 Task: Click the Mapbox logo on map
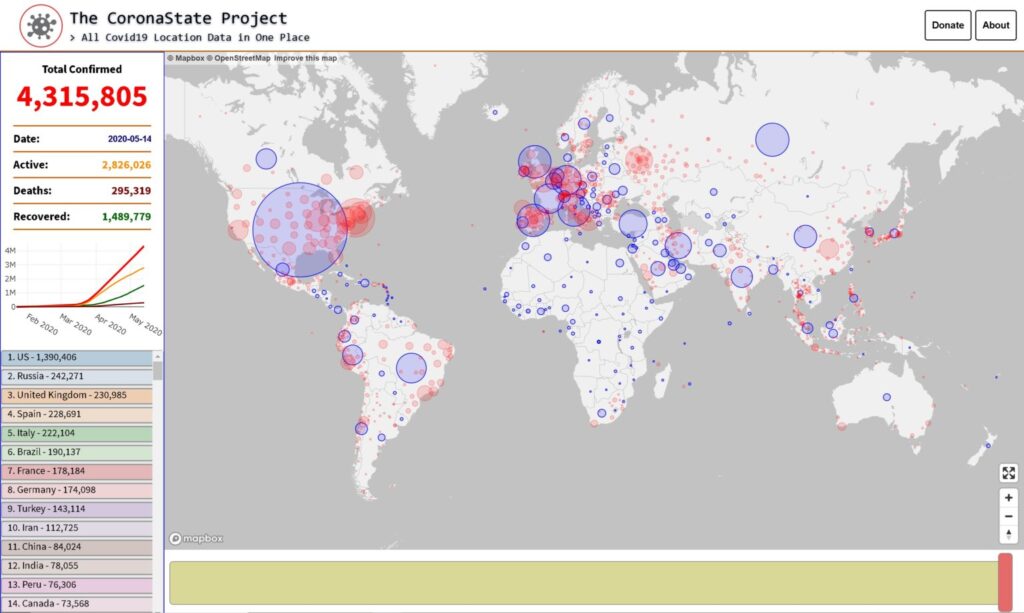[196, 538]
